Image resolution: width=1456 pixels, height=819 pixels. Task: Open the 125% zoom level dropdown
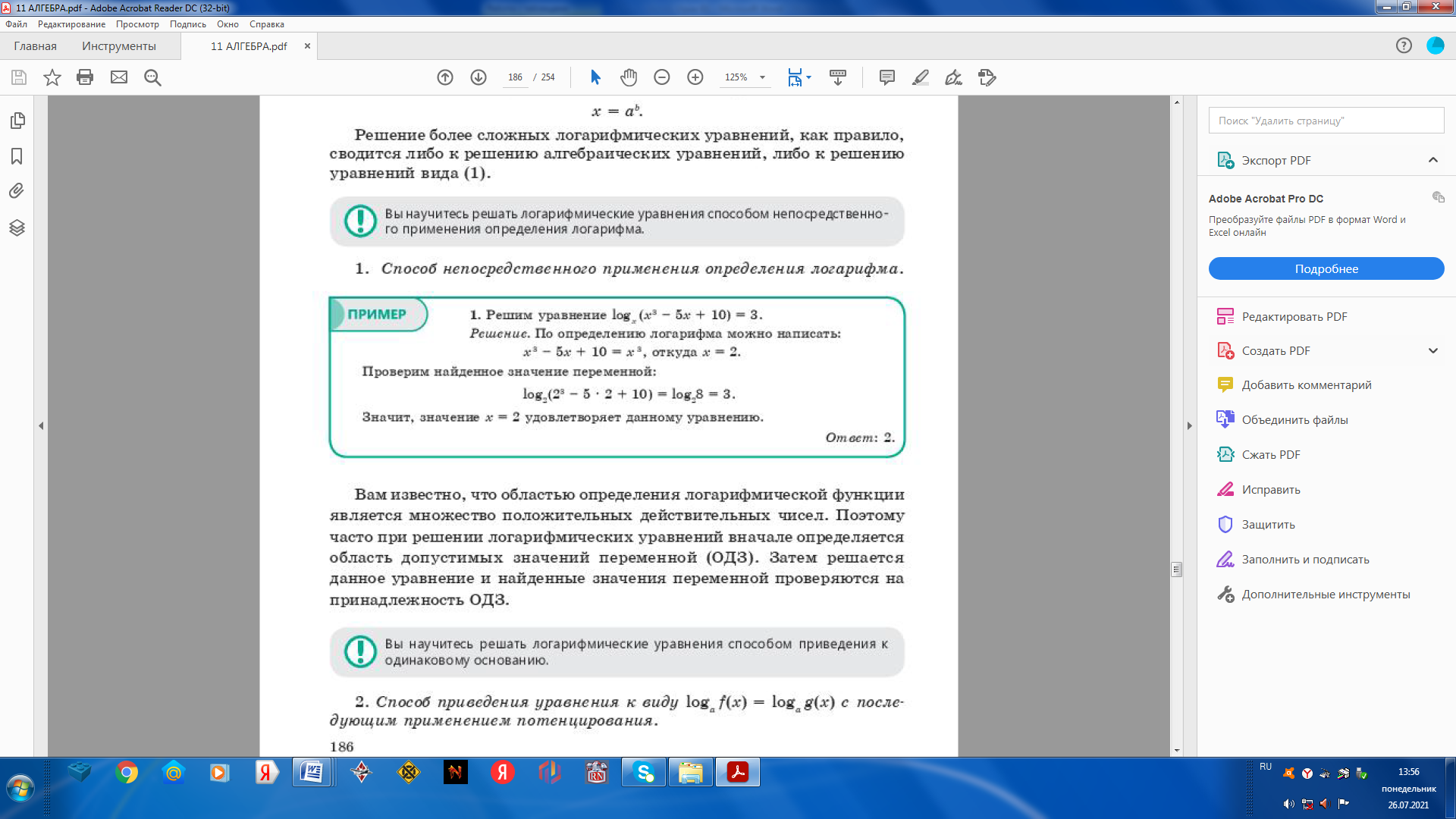[x=762, y=77]
